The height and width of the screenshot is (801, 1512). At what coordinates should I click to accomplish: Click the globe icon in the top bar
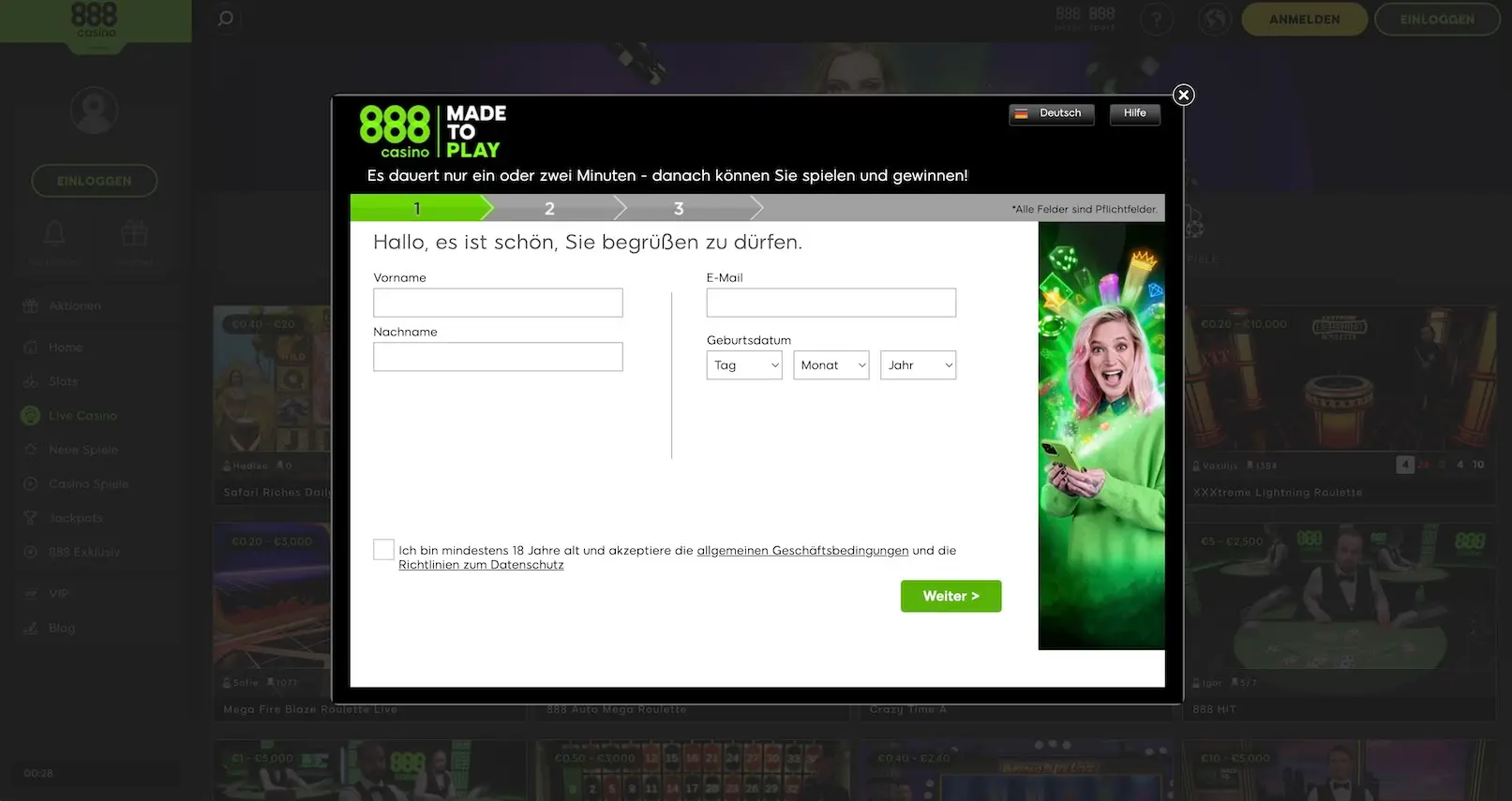pos(1214,20)
